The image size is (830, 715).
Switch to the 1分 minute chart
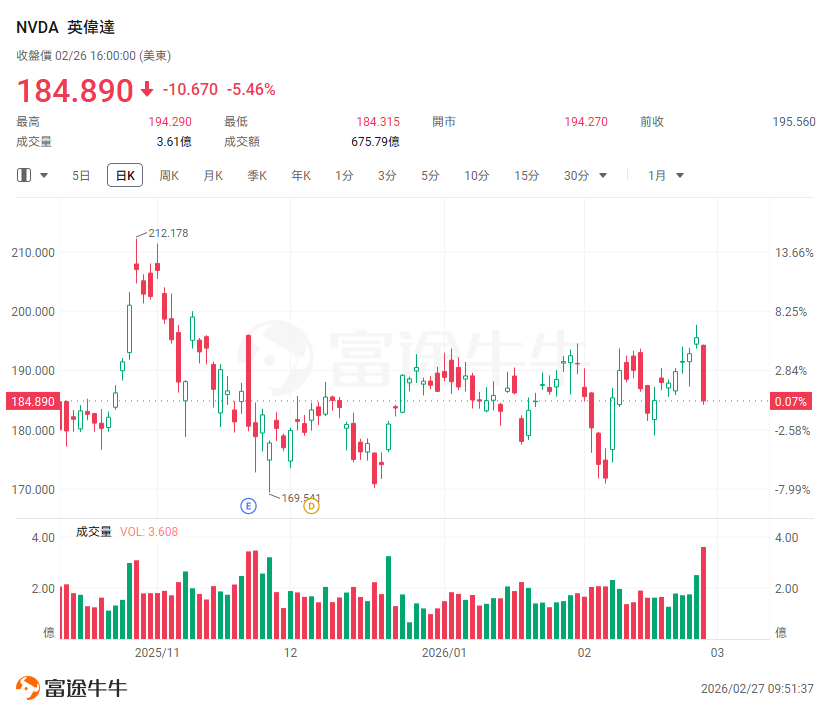pyautogui.click(x=344, y=176)
